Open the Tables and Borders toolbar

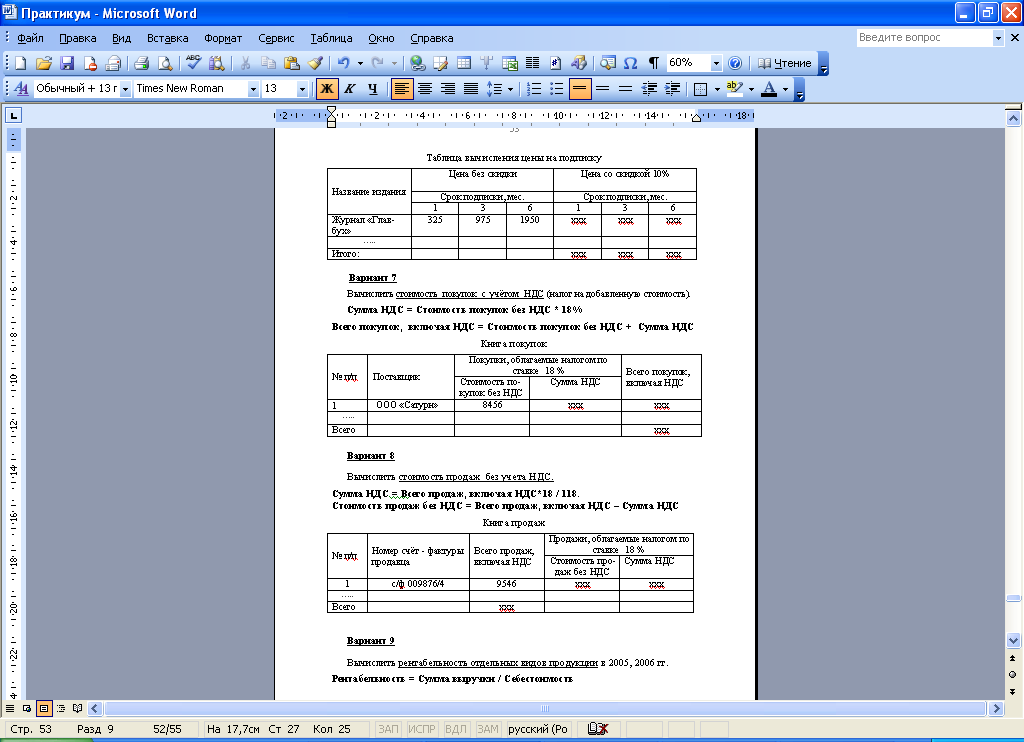[441, 63]
